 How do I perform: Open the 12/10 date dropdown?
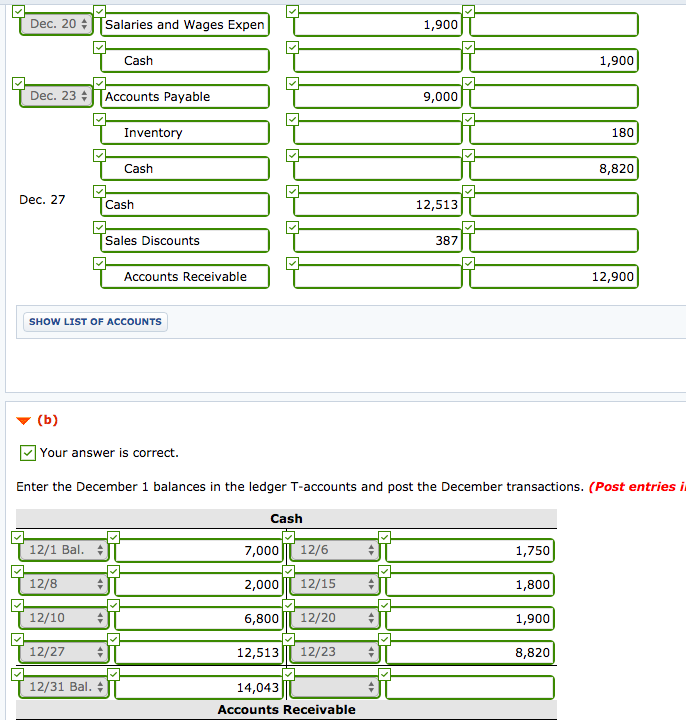[x=64, y=618]
